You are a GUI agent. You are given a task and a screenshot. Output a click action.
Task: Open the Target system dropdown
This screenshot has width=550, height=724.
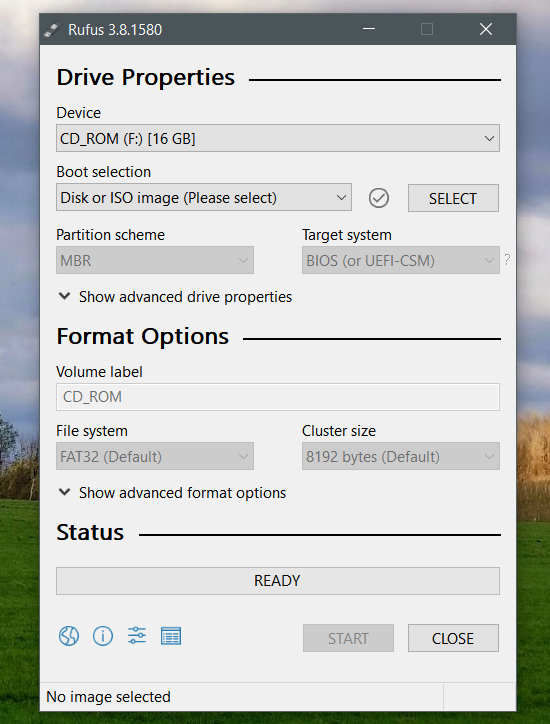click(401, 260)
